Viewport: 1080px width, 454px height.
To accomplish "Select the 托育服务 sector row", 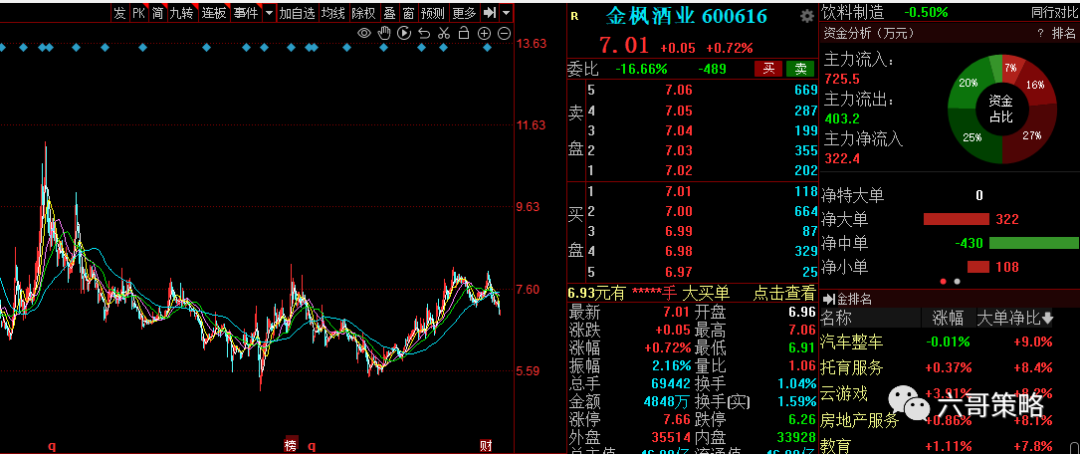I will pos(950,368).
